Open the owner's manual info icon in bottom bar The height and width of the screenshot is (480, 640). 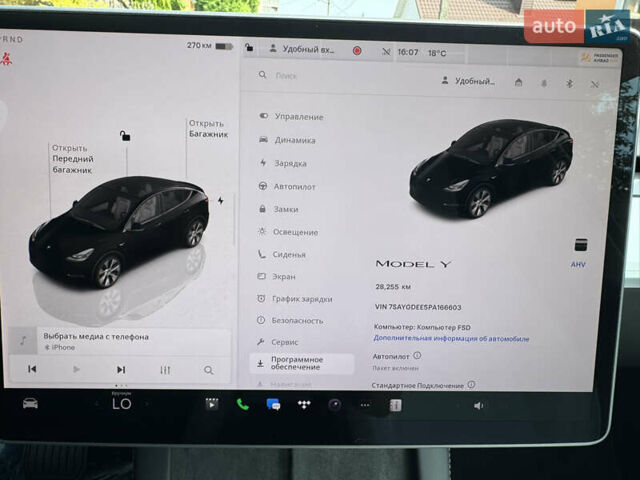coord(396,405)
